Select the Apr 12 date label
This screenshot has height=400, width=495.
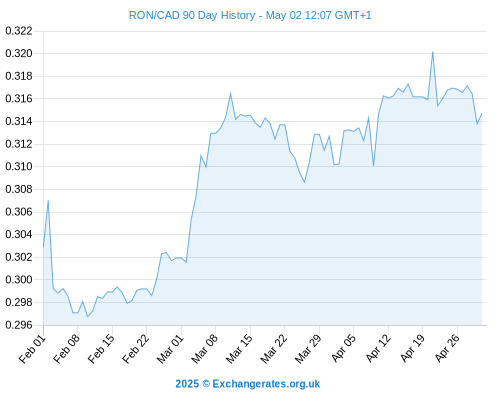tap(379, 348)
